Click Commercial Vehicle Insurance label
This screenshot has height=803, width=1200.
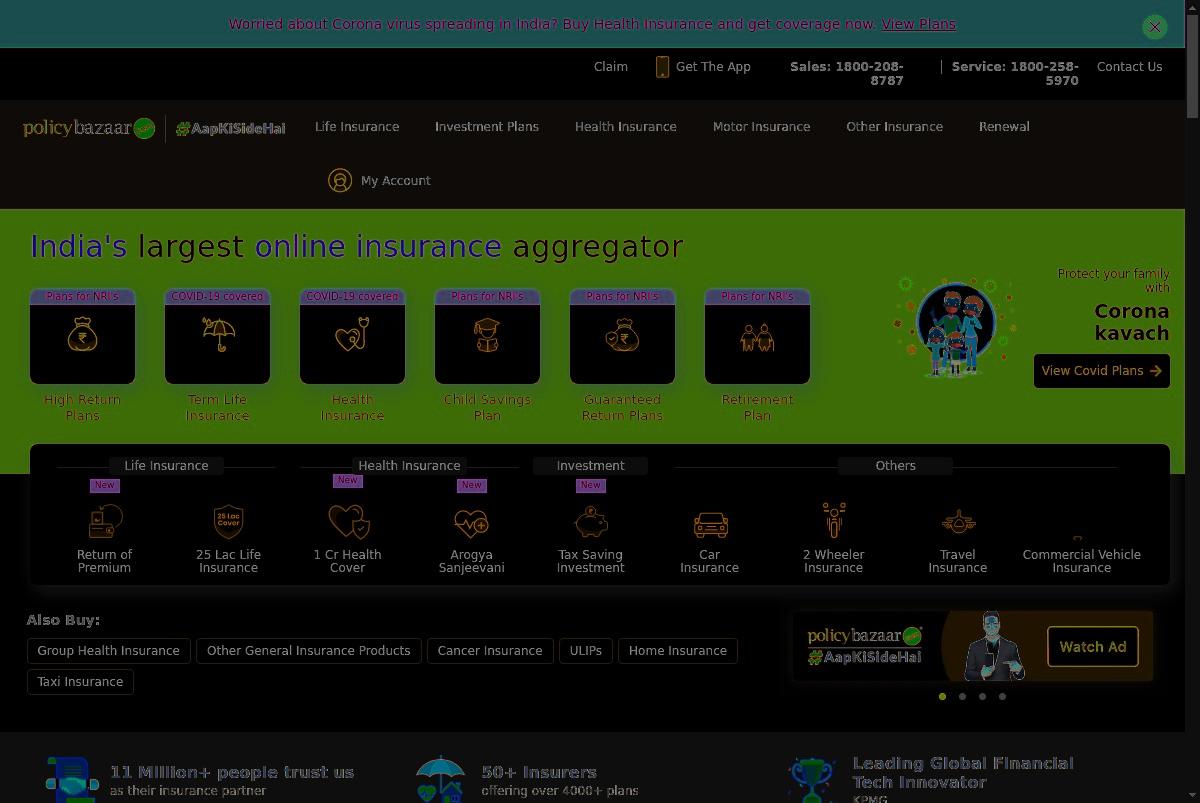click(1082, 561)
